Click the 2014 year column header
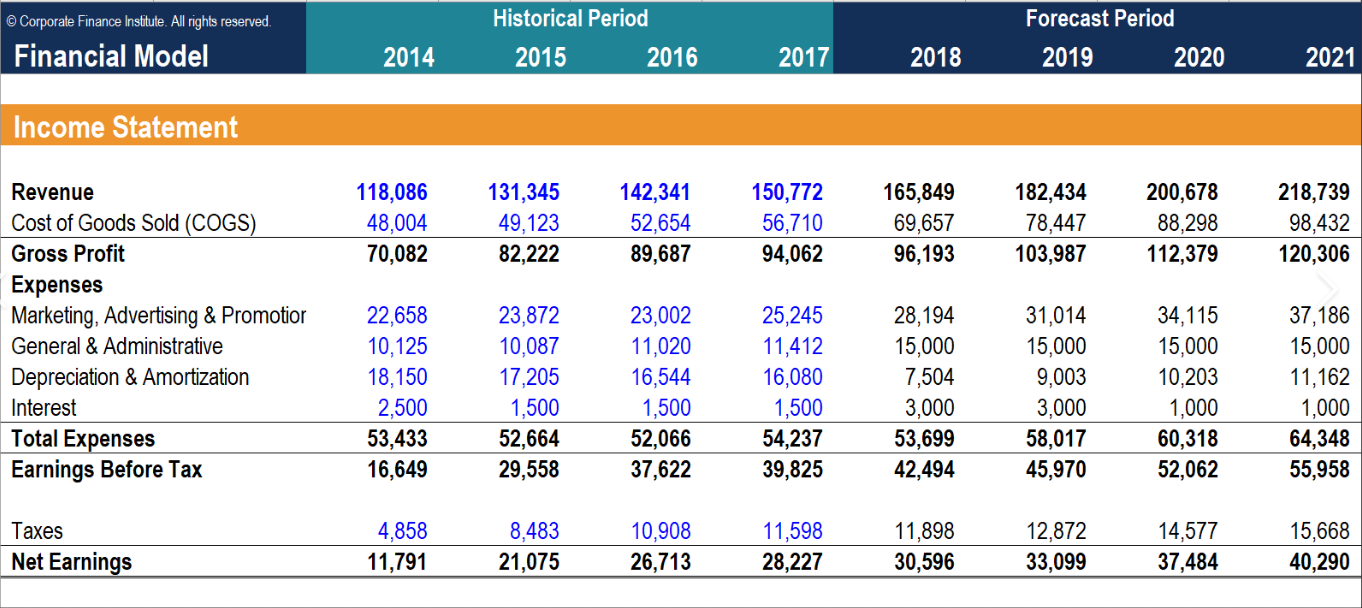The image size is (1362, 608). (409, 57)
